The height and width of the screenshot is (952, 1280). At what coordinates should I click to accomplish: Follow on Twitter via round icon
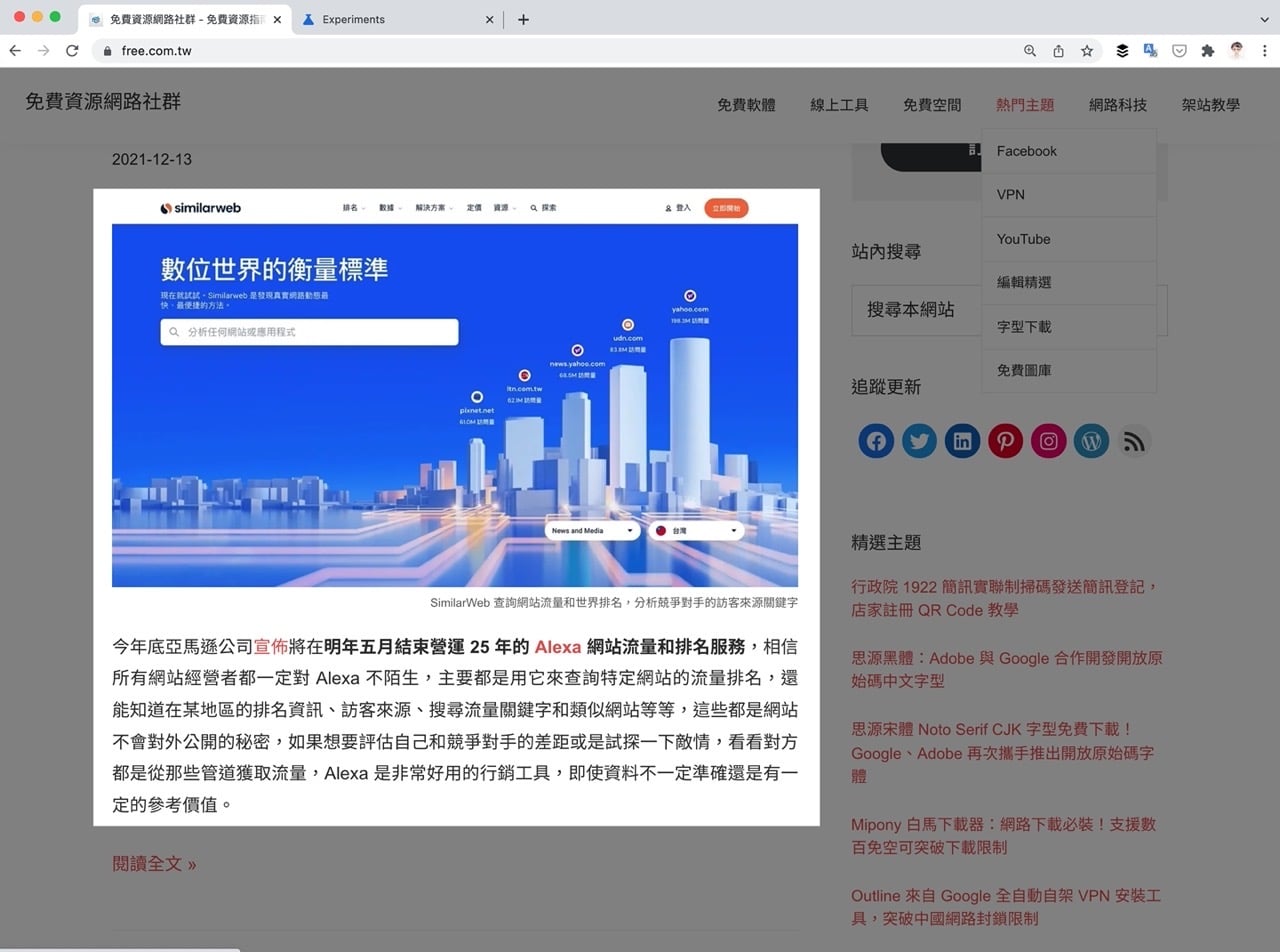(x=919, y=441)
